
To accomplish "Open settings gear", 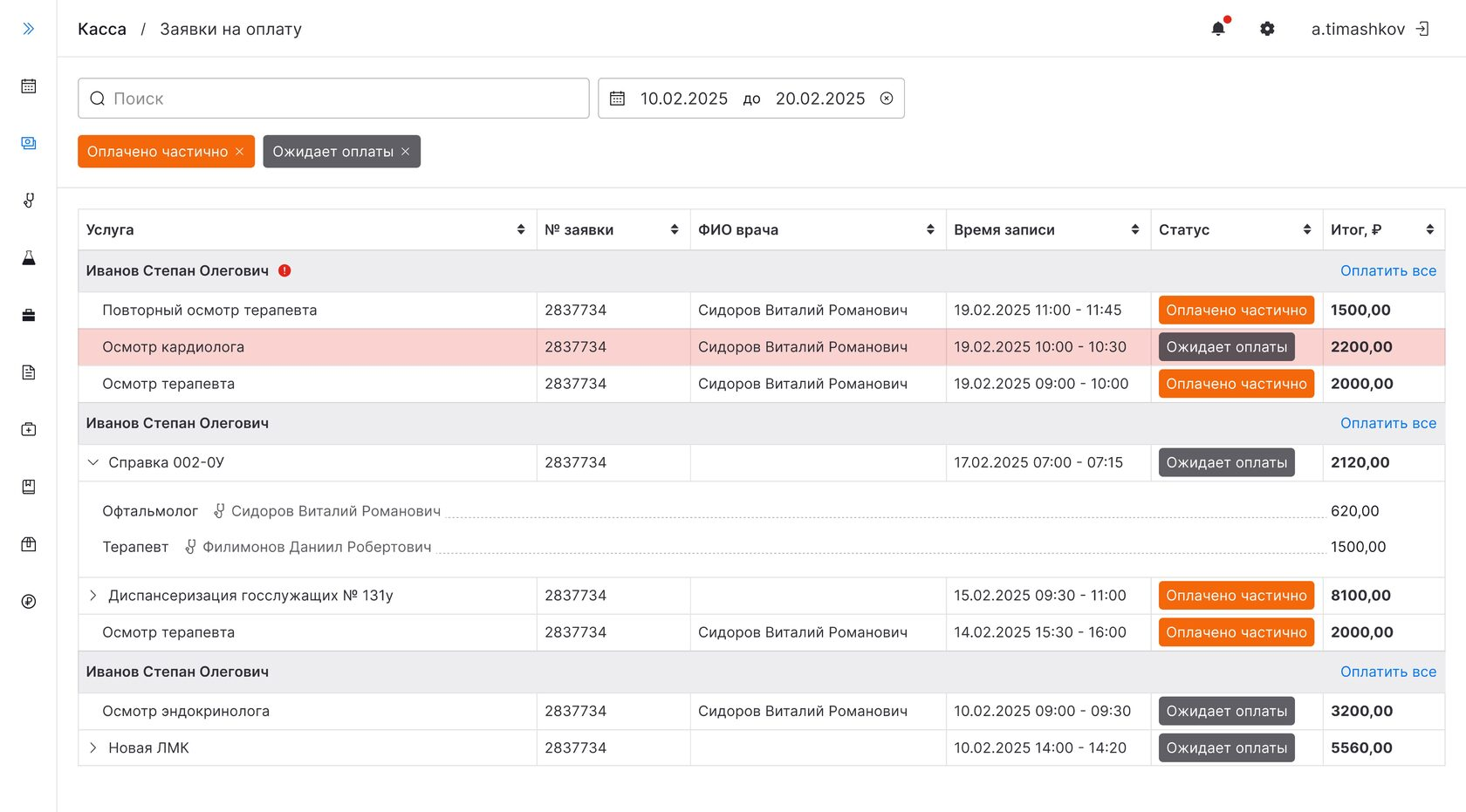I will pos(1267,29).
